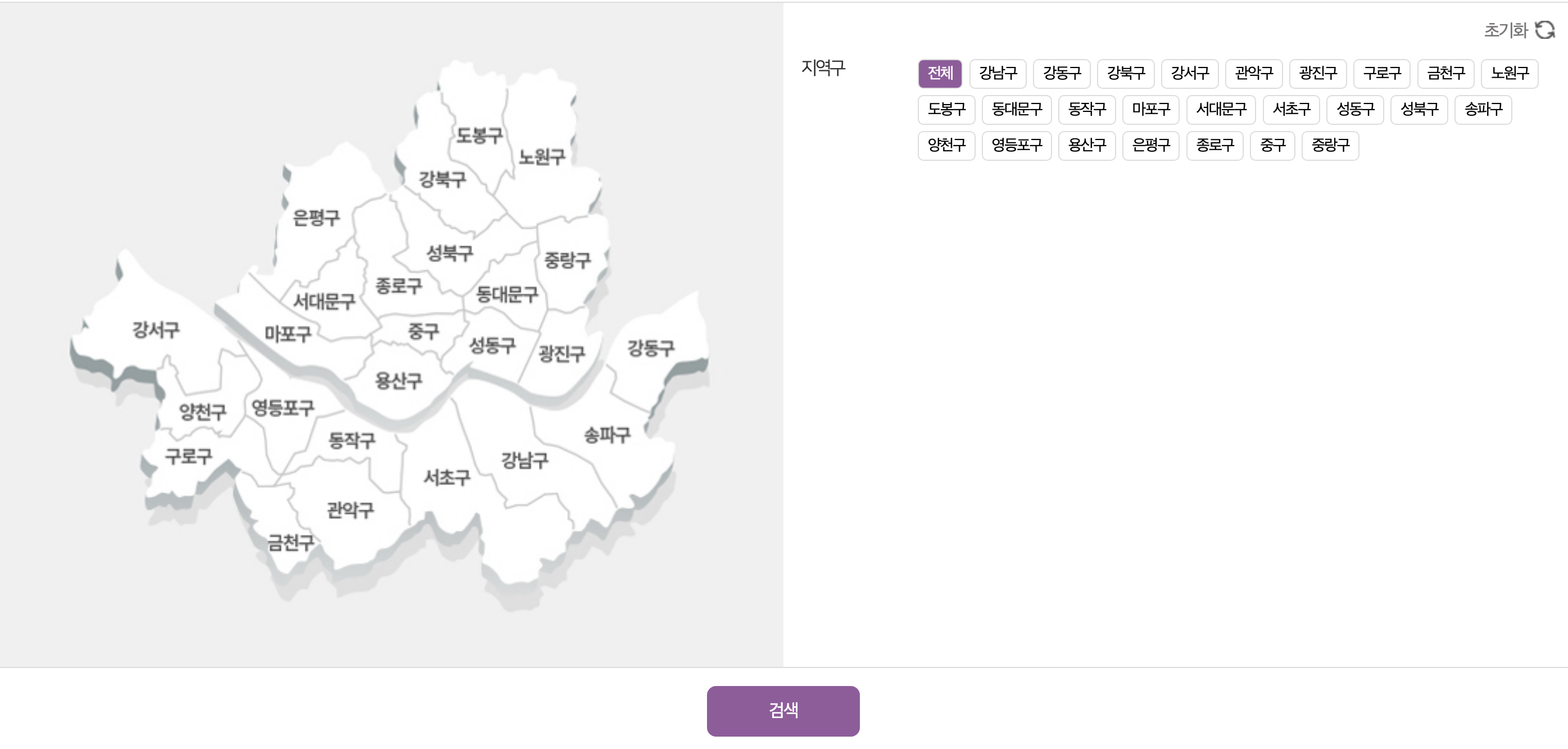Select the 전체 filter chip
Screen dimensions: 1568x749
click(940, 74)
